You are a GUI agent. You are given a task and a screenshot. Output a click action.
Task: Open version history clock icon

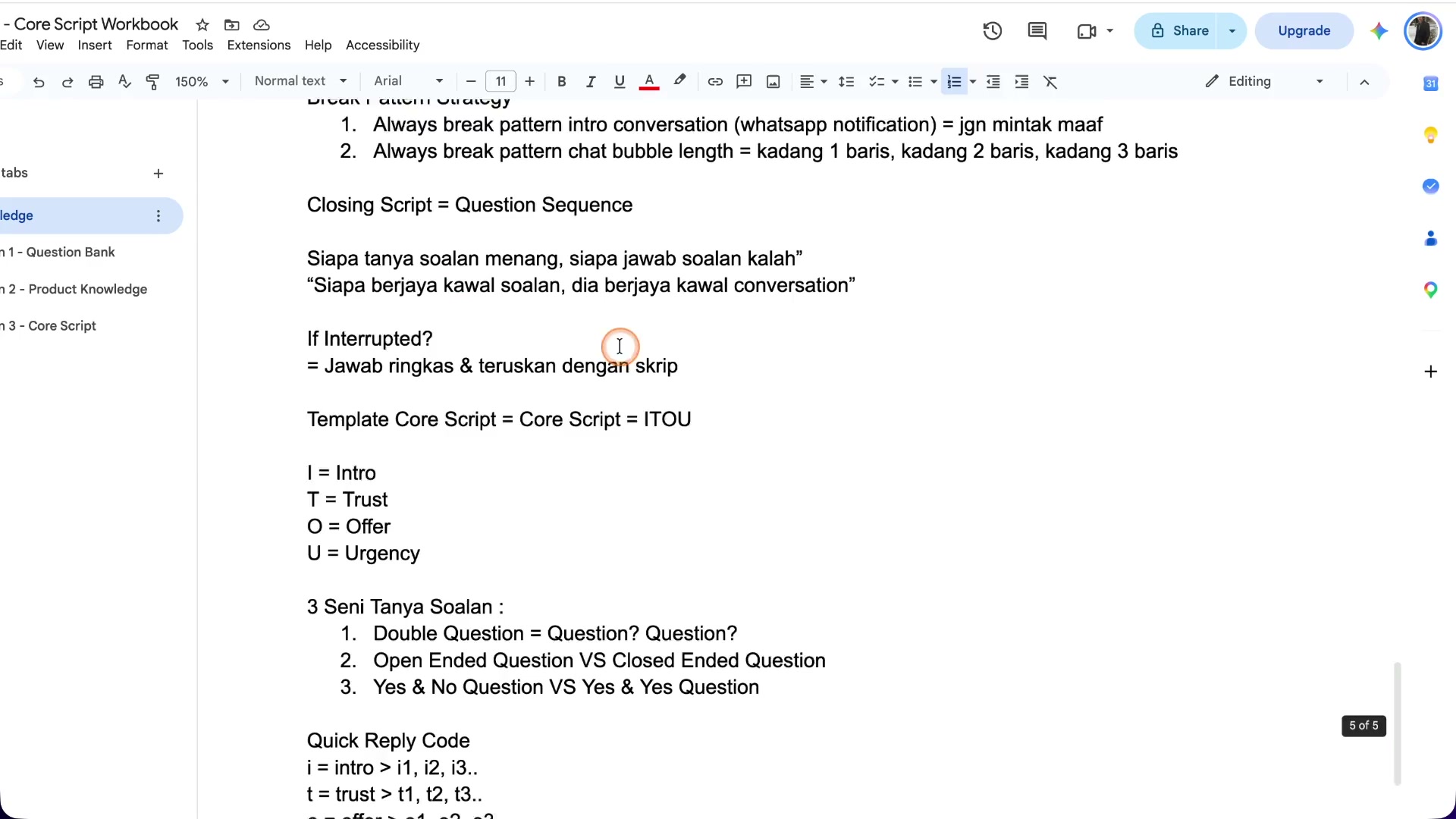coord(993,31)
